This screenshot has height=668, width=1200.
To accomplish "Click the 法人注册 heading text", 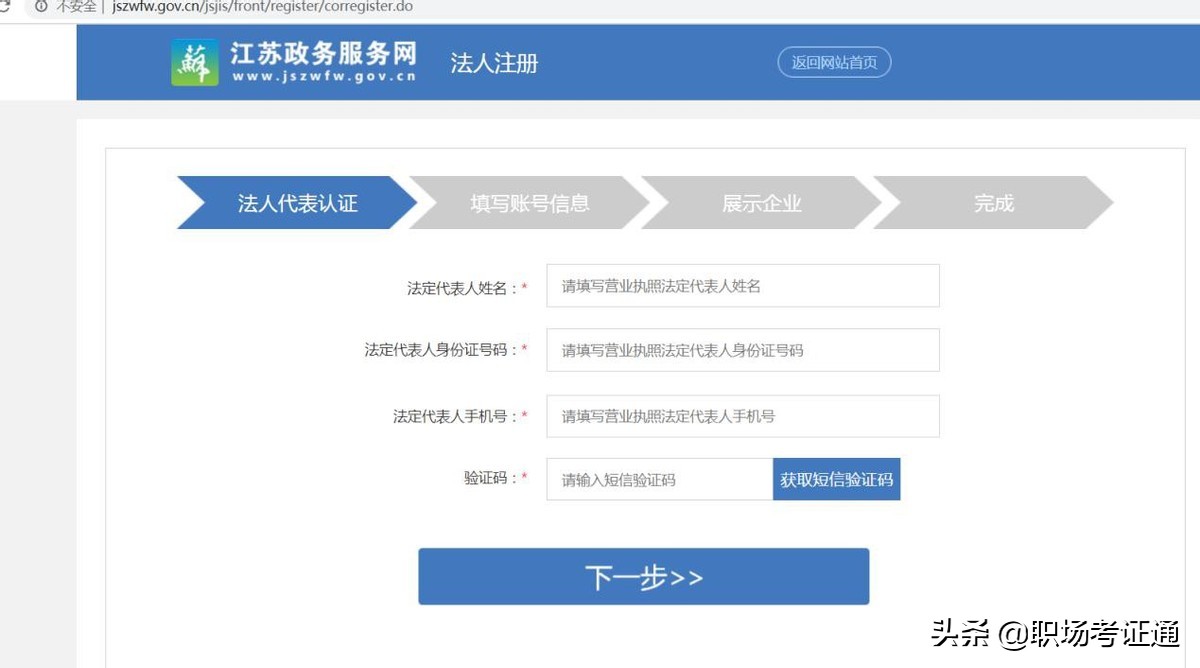I will (x=494, y=63).
